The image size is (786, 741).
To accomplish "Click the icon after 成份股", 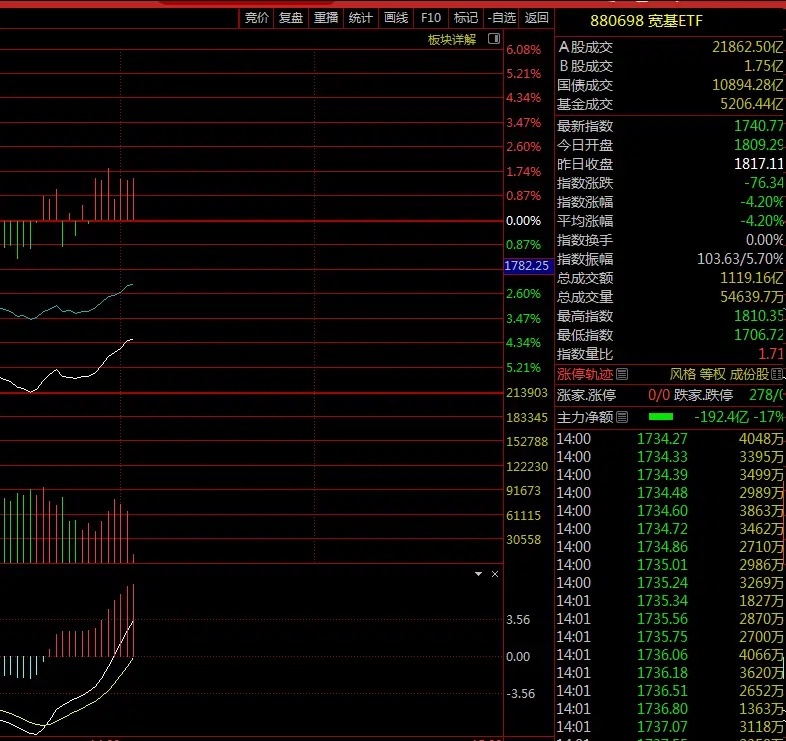I will (x=777, y=374).
